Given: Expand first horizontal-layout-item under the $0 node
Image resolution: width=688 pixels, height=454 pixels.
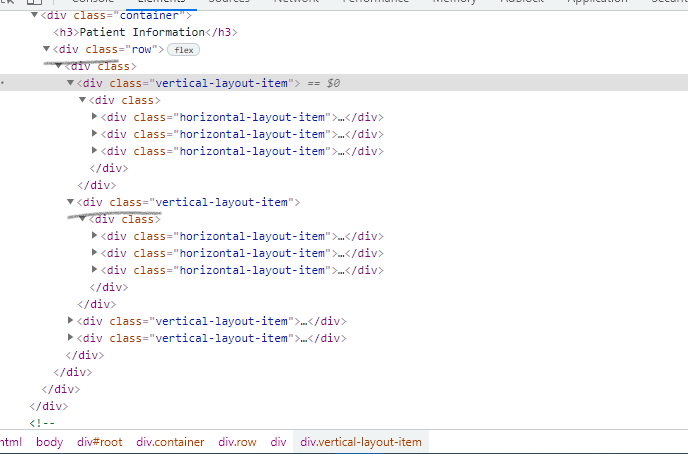Looking at the screenshot, I should [x=94, y=117].
